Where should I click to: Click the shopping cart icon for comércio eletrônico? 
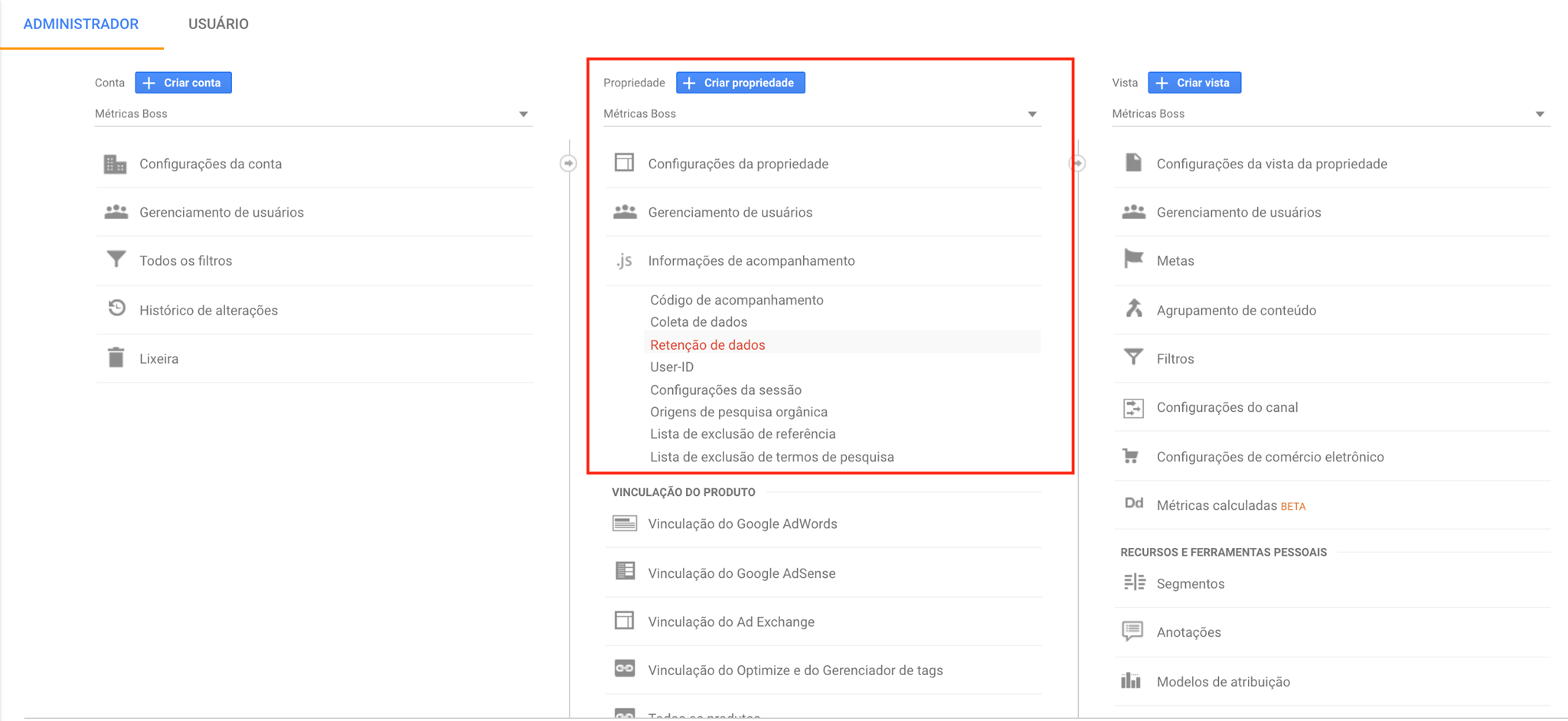(x=1131, y=456)
